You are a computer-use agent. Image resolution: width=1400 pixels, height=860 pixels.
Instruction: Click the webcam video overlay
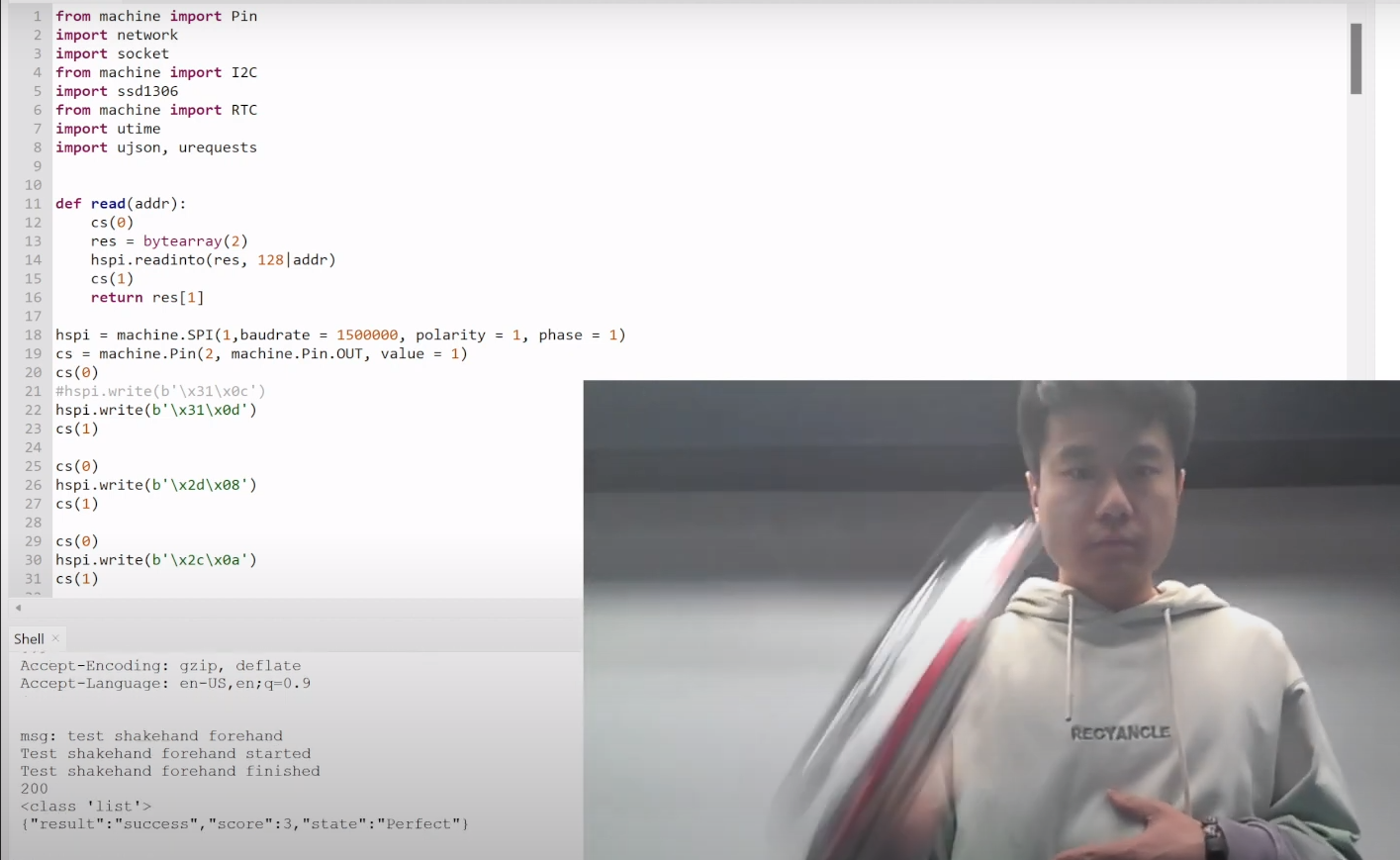pos(991,621)
